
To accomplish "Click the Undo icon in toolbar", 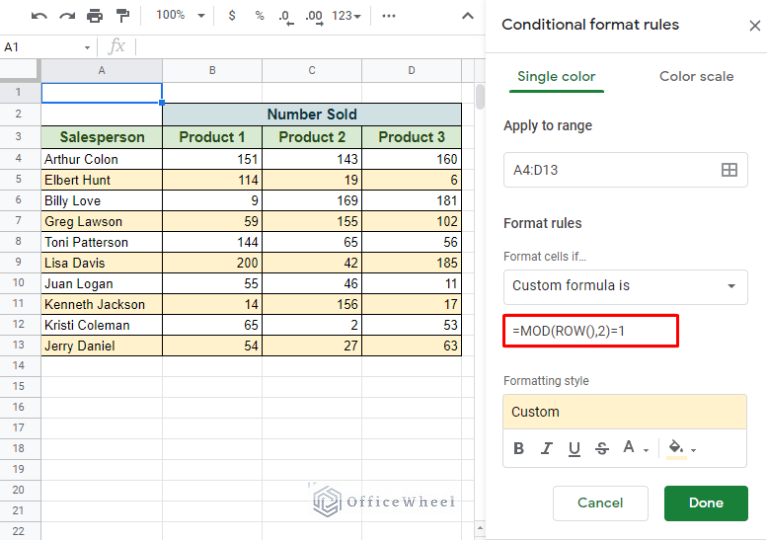I will click(x=39, y=16).
